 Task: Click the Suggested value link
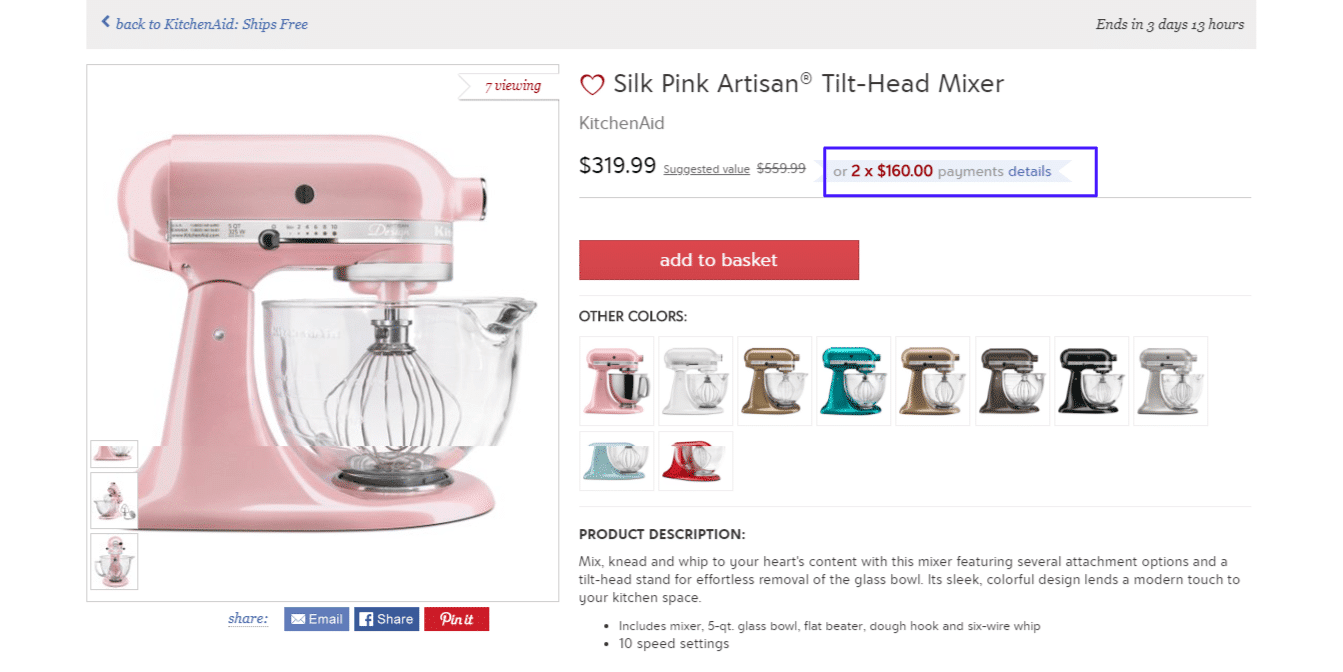pyautogui.click(x=706, y=170)
